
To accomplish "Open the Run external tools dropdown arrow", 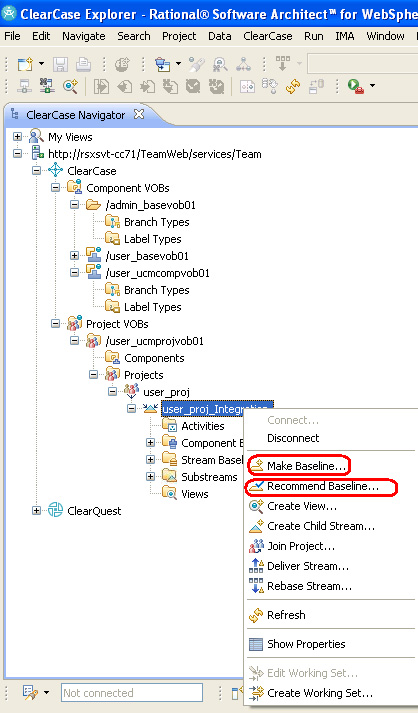I will [373, 85].
